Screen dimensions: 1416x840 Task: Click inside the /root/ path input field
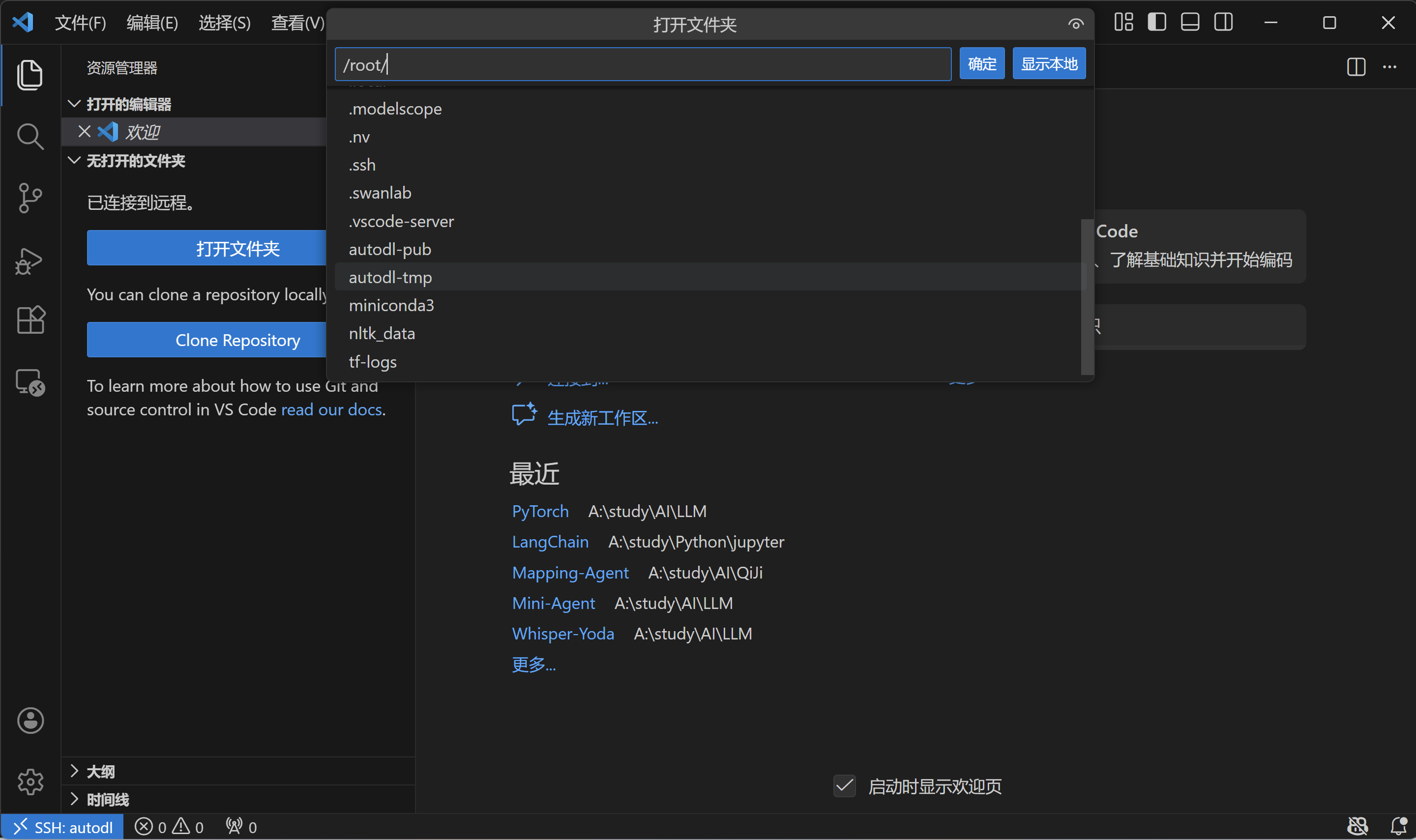click(x=643, y=64)
